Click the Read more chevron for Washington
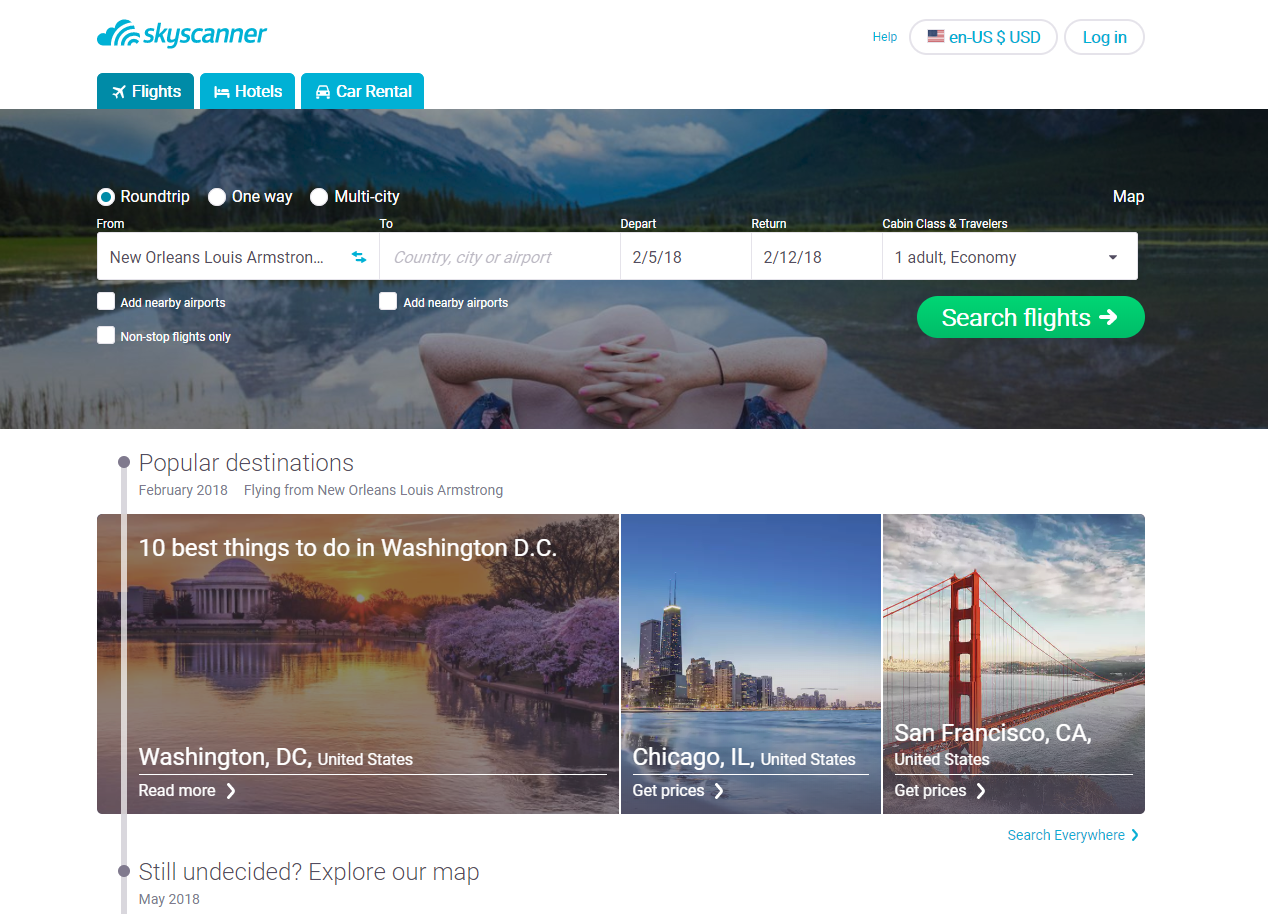1268x914 pixels. (231, 791)
